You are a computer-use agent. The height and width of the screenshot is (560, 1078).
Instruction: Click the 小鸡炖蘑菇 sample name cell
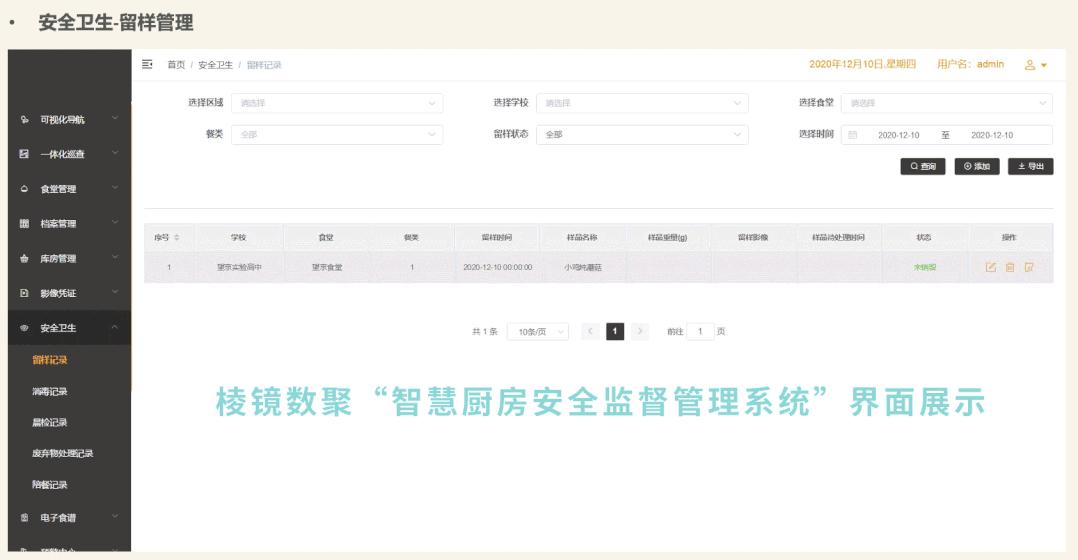582,267
